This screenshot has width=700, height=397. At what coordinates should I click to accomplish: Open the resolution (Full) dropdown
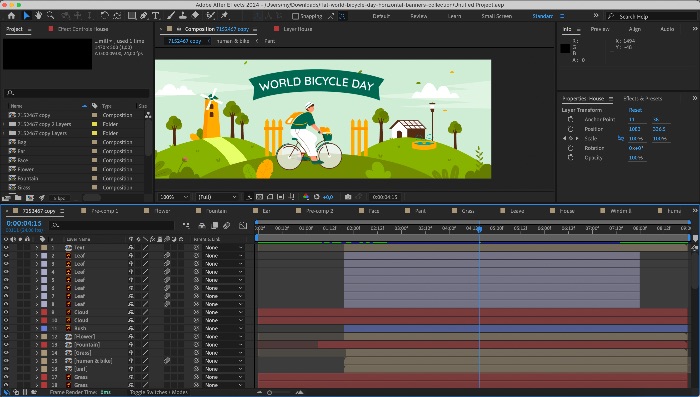(217, 197)
